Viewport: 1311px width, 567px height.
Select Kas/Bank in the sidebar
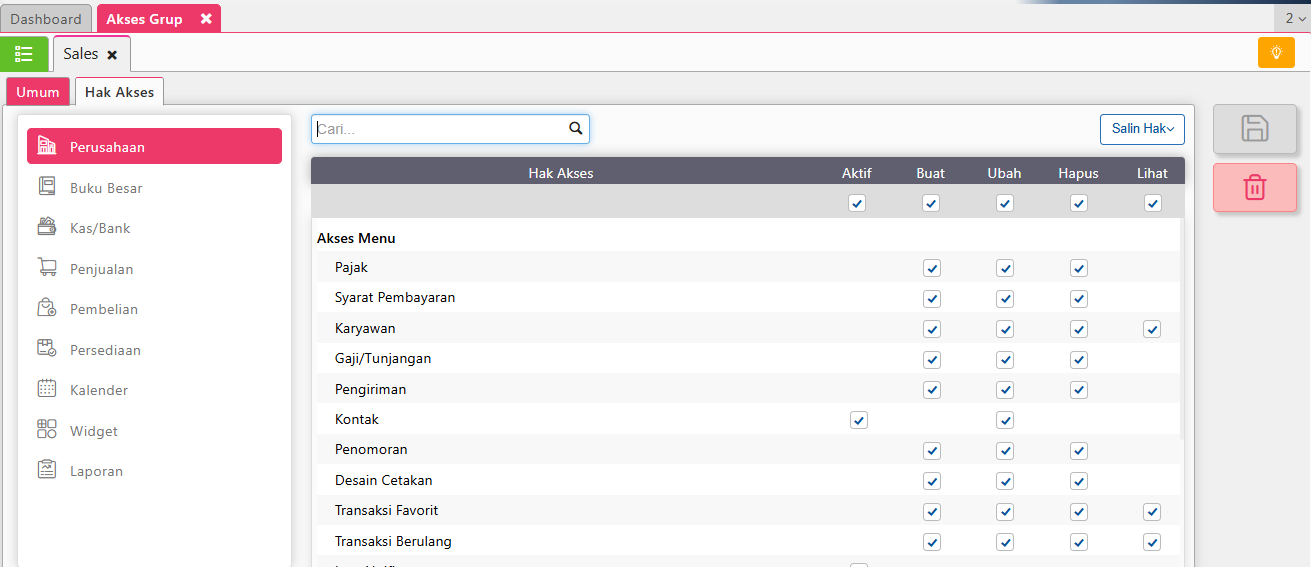coord(100,228)
